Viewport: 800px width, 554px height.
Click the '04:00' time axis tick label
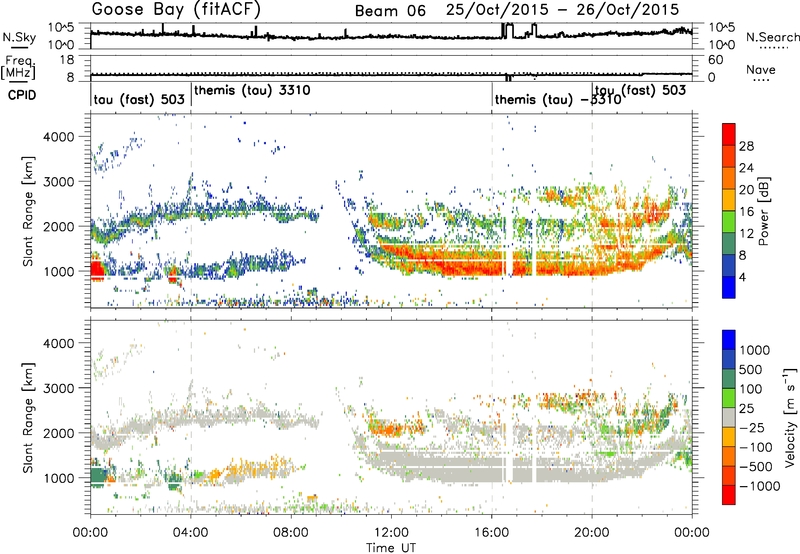[x=190, y=533]
